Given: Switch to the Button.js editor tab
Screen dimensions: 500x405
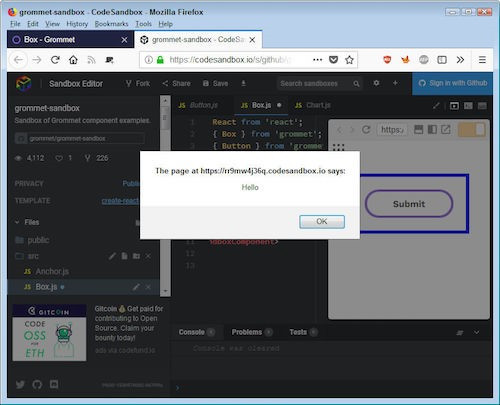Looking at the screenshot, I should tap(199, 105).
